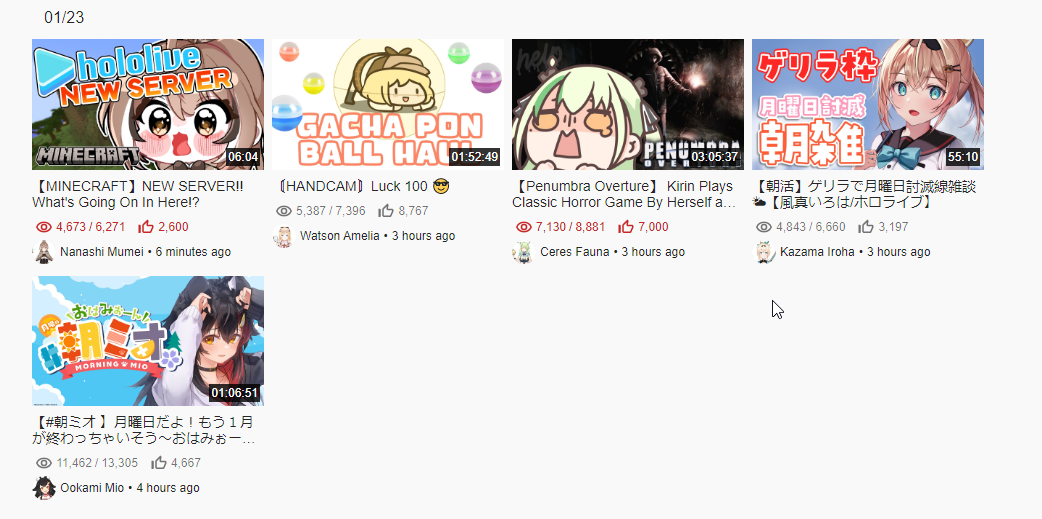Click the 03:05:37 duration badge

714,157
